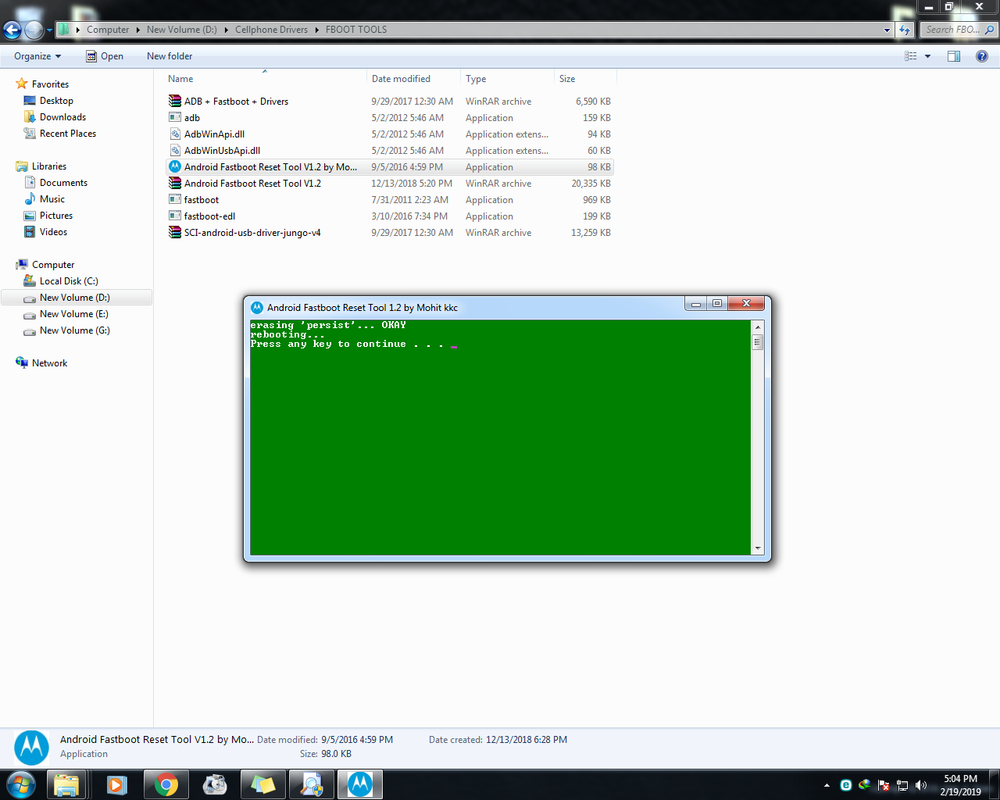
Task: Select Computer in navigation pane
Action: pyautogui.click(x=53, y=265)
